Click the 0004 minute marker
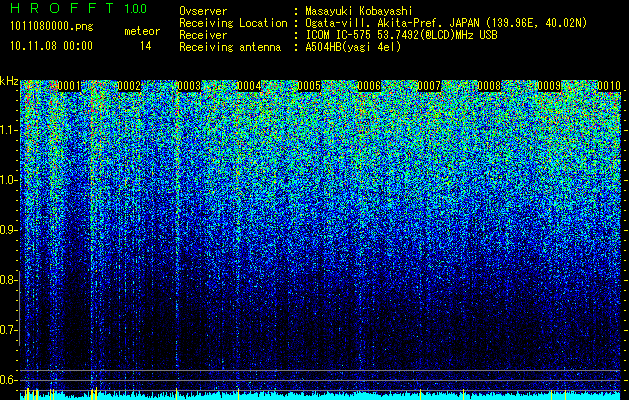 coord(249,86)
